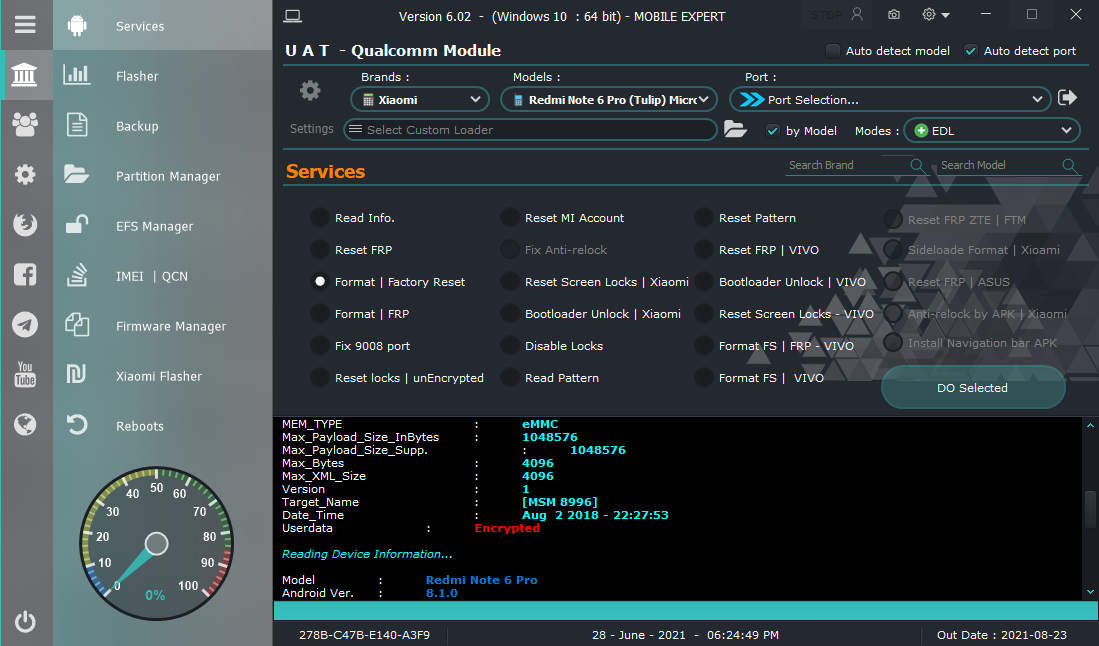This screenshot has width=1099, height=646.
Task: Click the Search Brand magnifier icon
Action: (916, 165)
